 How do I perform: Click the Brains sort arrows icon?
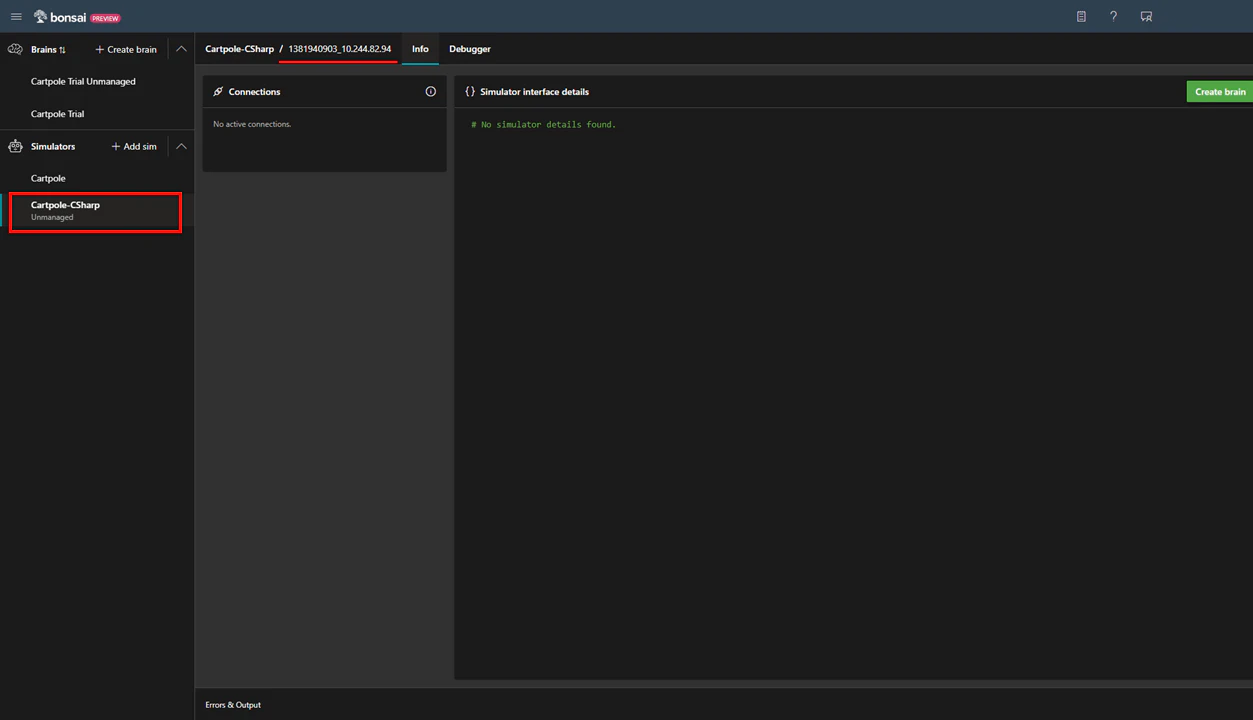pyautogui.click(x=62, y=50)
